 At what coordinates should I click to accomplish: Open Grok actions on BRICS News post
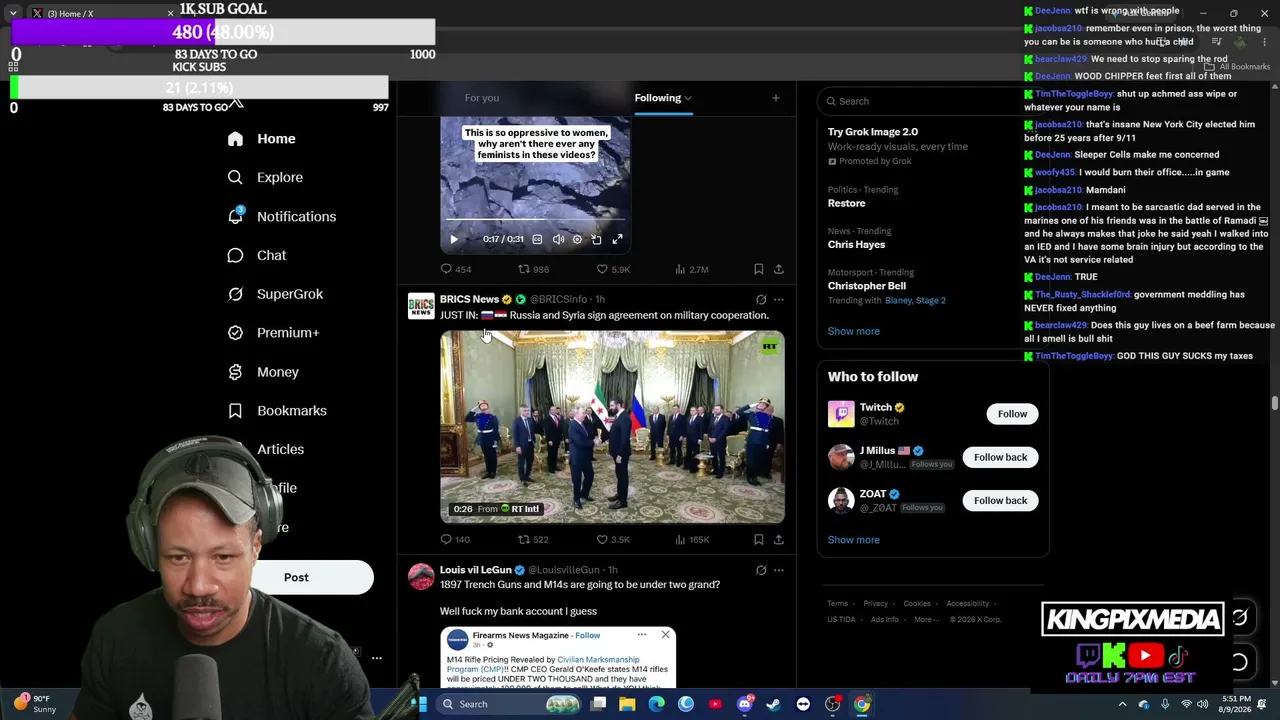(x=761, y=299)
